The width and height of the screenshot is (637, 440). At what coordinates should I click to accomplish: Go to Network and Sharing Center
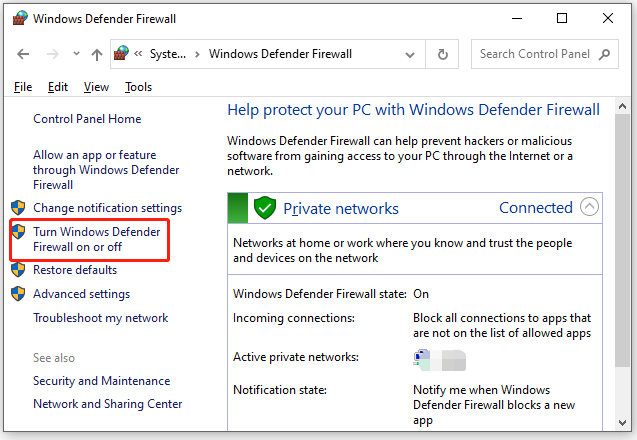108,404
